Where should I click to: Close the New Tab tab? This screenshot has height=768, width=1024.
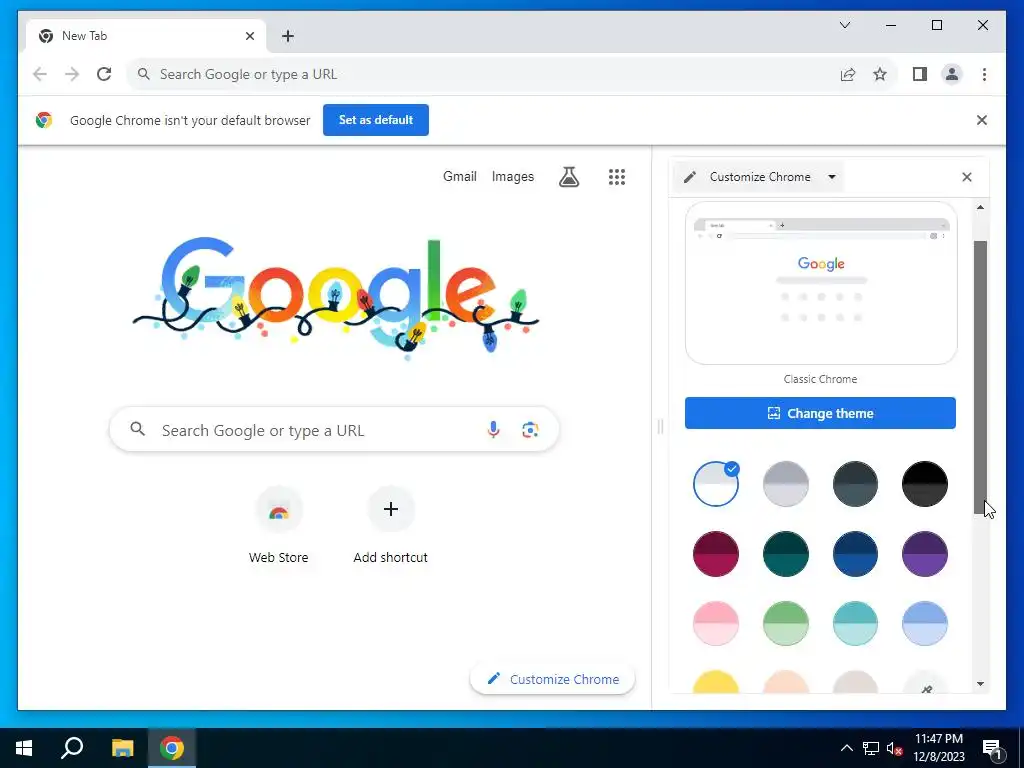point(249,36)
